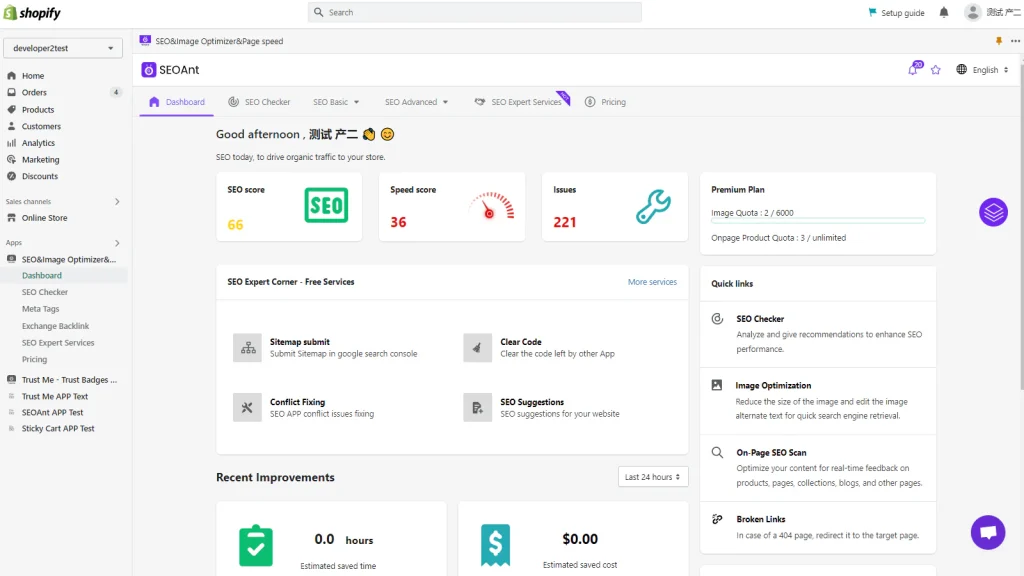The image size is (1024, 576).
Task: Click the wrench Issues icon
Action: pyautogui.click(x=653, y=206)
